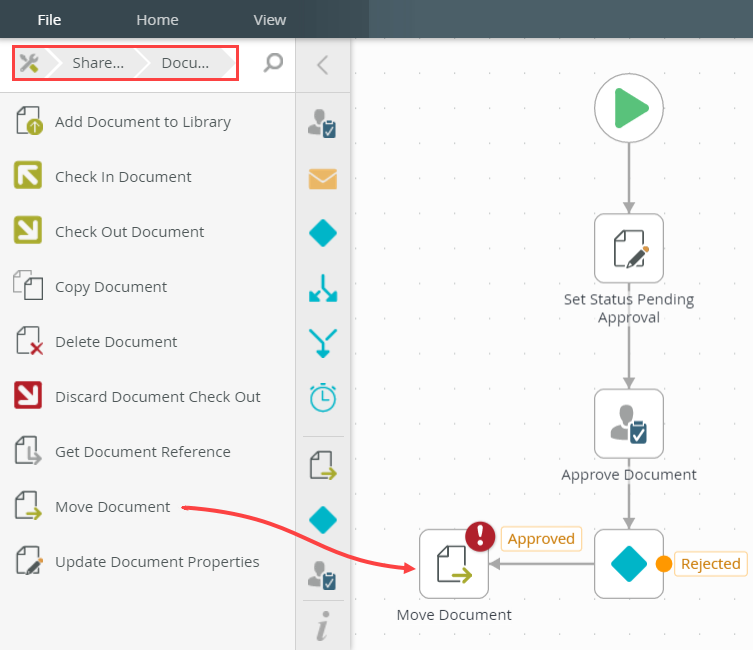Viewport: 753px width, 650px height.
Task: Select the Update Document Properties label
Action: (x=157, y=562)
